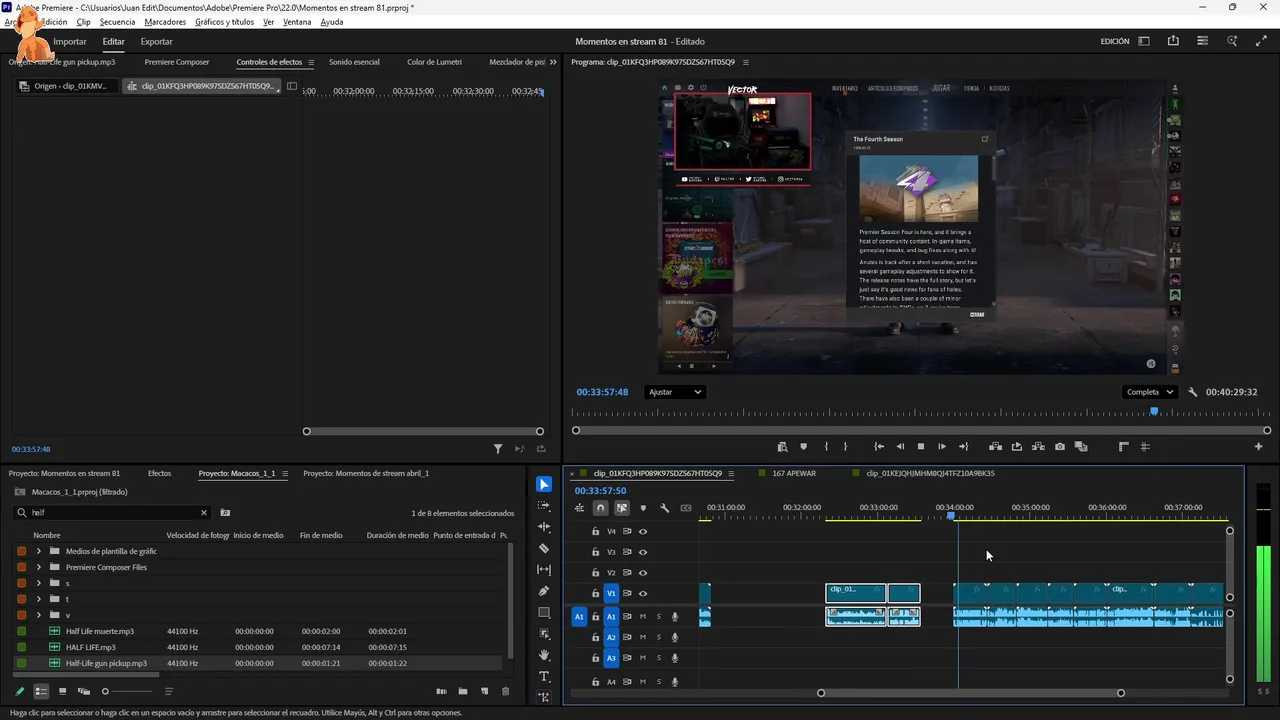Select the Track Select Forward tool
The image size is (1280, 720).
pos(544,506)
